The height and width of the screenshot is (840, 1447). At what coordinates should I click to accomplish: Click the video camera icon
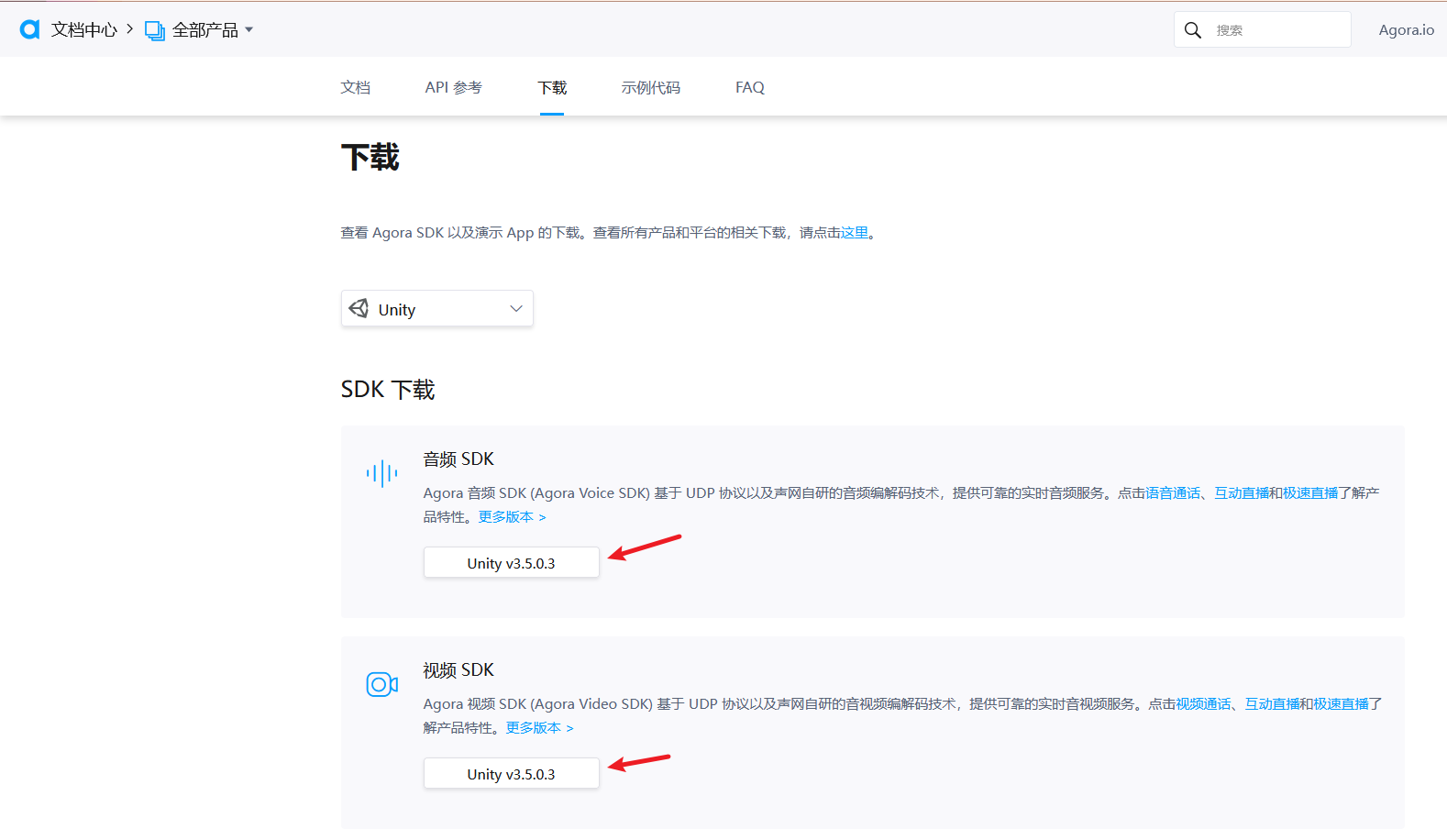coord(381,684)
